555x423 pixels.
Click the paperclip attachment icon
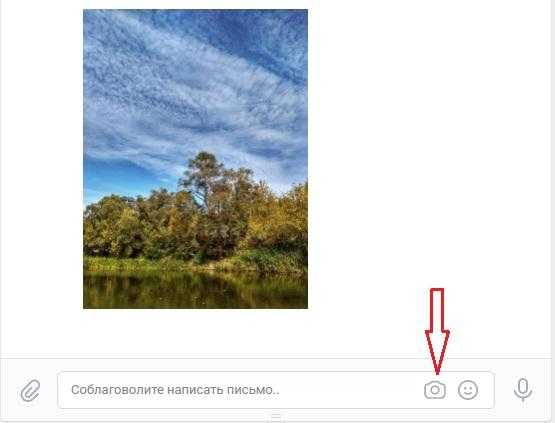(x=30, y=390)
